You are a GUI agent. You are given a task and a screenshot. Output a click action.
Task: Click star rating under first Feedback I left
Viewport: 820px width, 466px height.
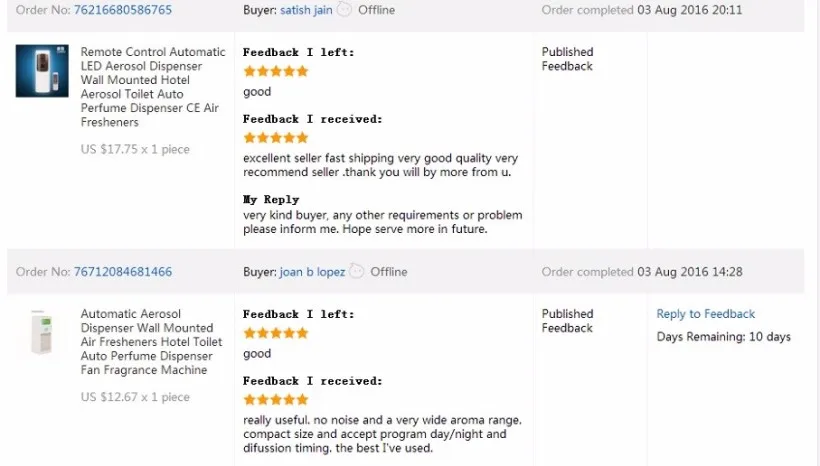pos(276,71)
